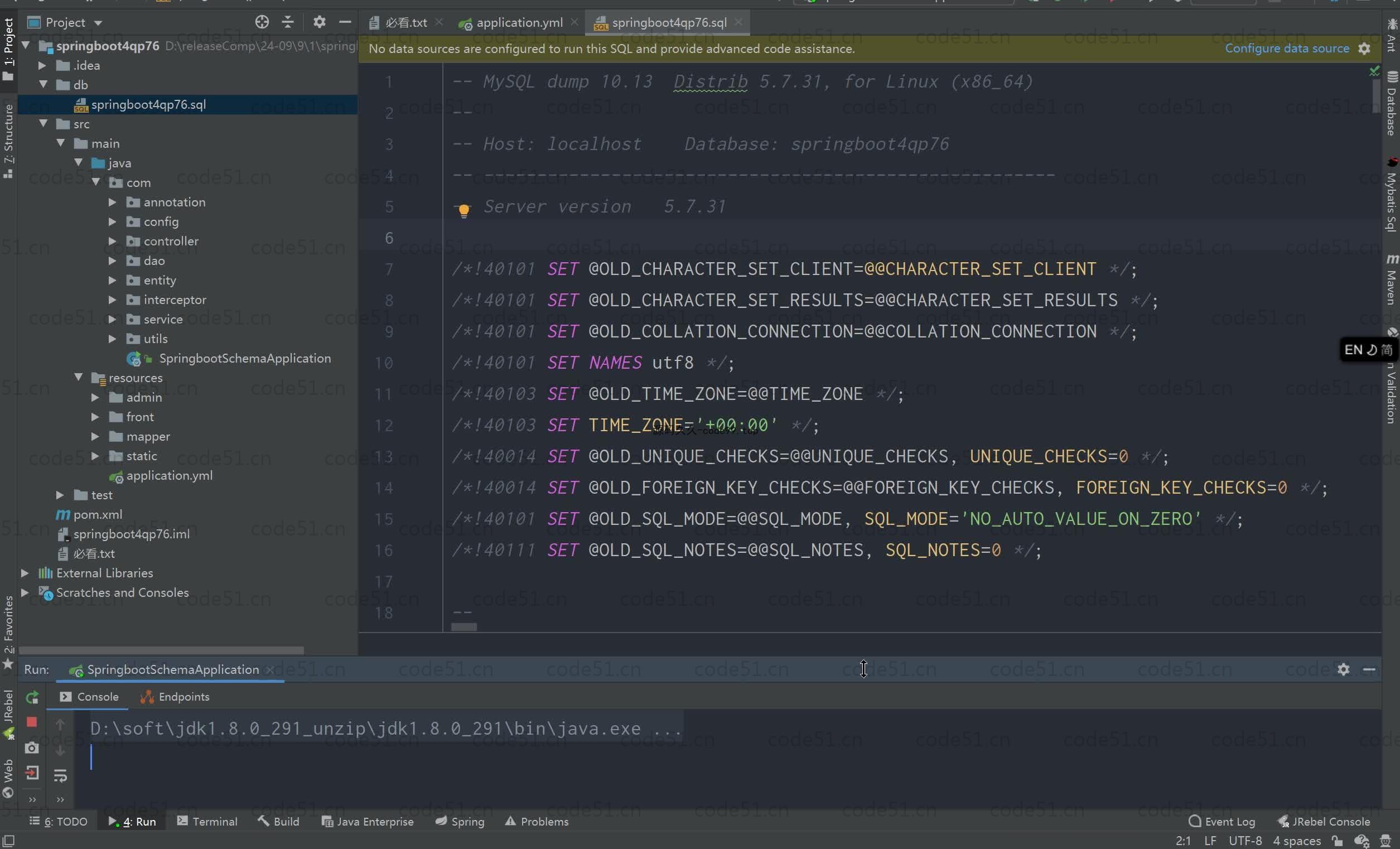Click the up arrow in console toolbar
Image resolution: width=1400 pixels, height=849 pixels.
(x=60, y=725)
